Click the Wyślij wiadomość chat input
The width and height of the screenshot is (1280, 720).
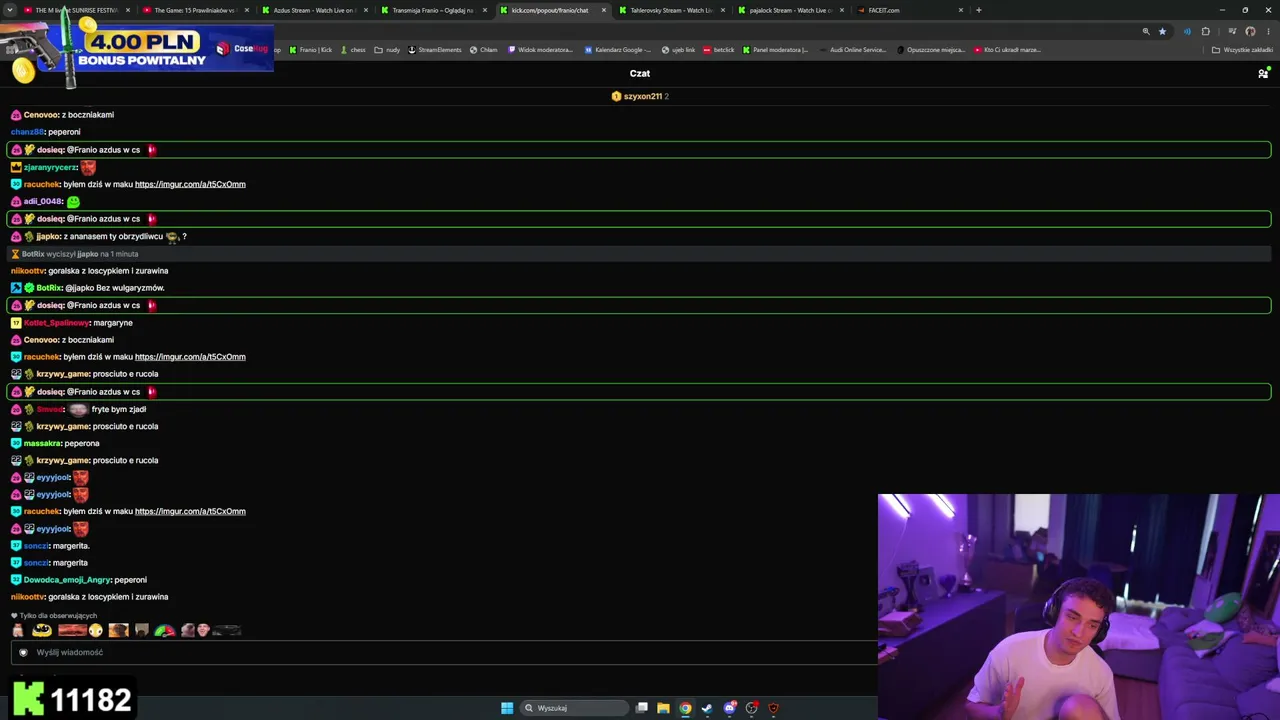(x=445, y=652)
